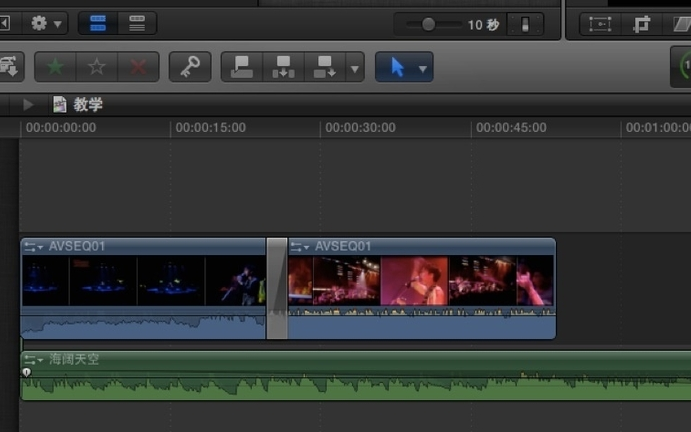Choose the Select arrow tool

tap(397, 67)
